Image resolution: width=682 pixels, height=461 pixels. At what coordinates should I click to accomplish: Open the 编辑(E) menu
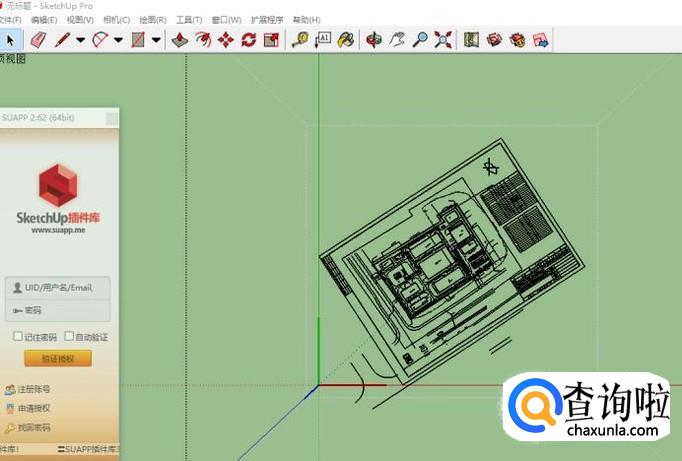point(44,20)
